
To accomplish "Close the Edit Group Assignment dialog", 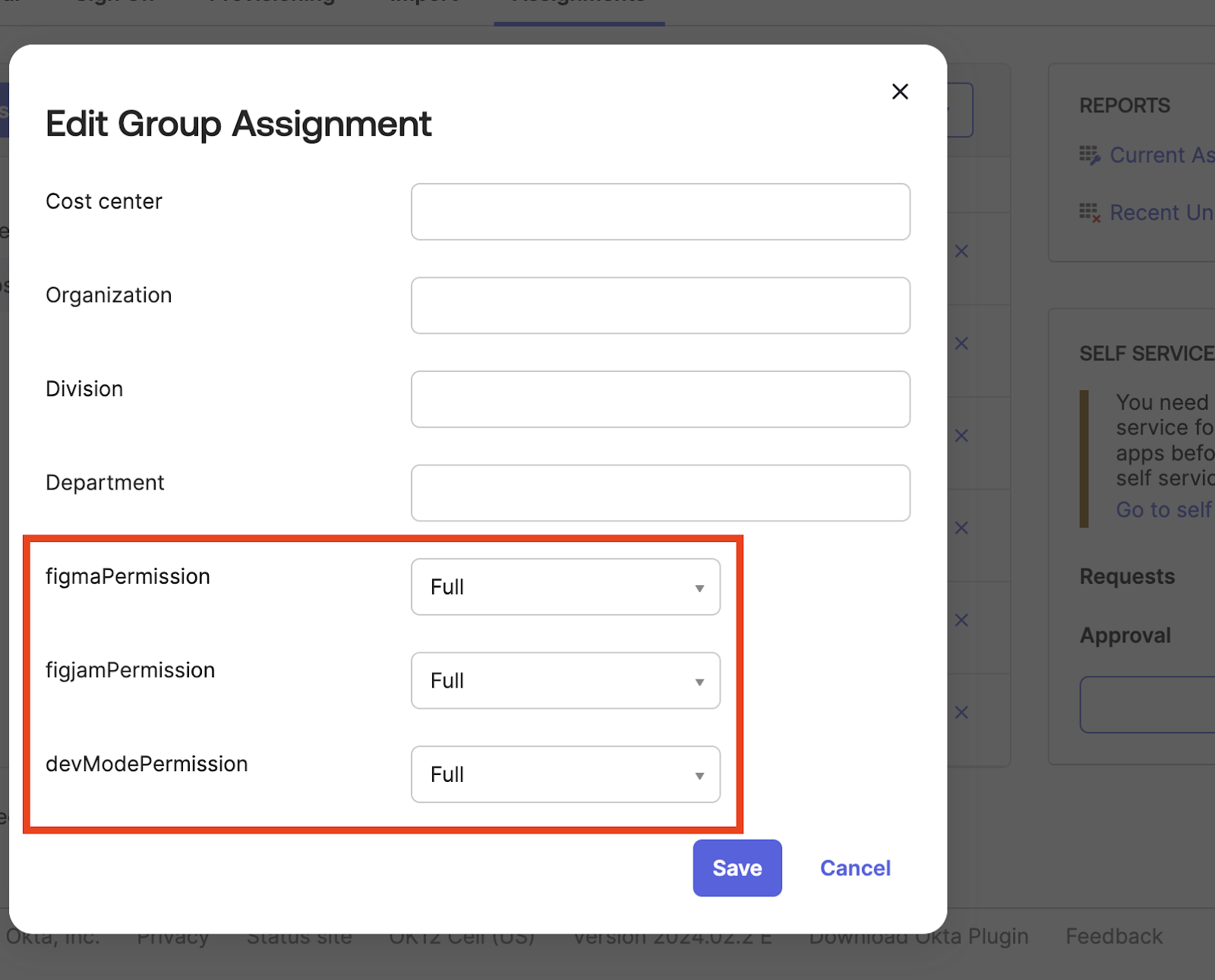I will pos(900,91).
